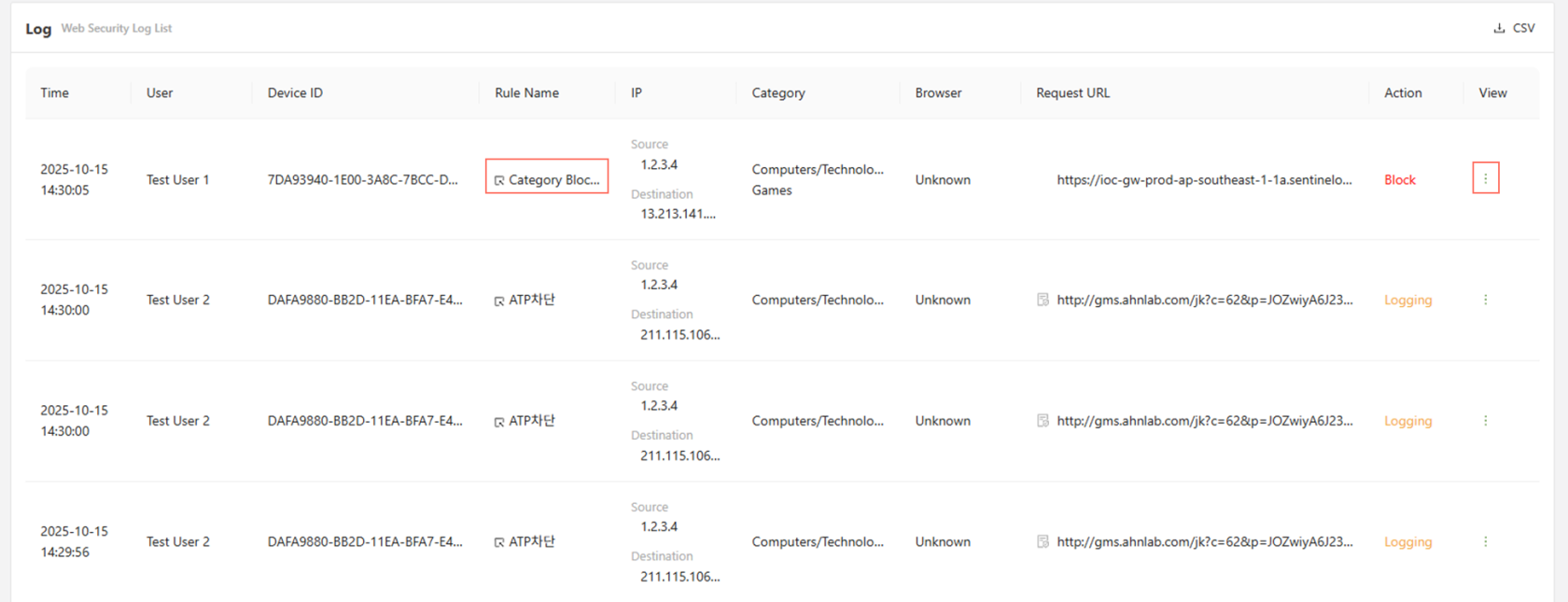
Task: Export the log list via CSV download icon
Action: click(x=1499, y=28)
